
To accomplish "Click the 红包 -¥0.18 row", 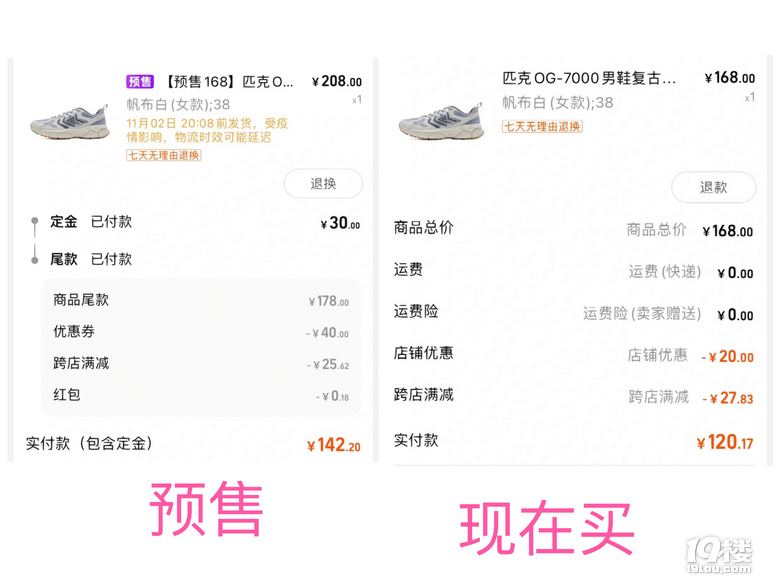I will click(x=201, y=395).
